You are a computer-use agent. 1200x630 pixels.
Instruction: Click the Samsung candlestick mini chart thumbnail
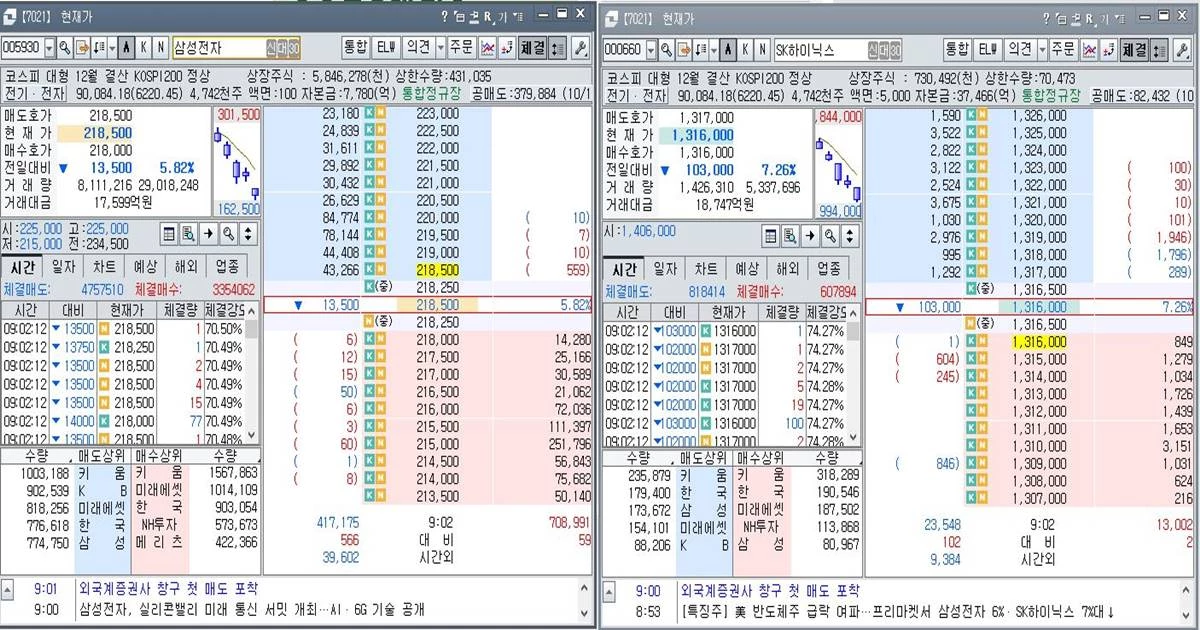pos(237,161)
